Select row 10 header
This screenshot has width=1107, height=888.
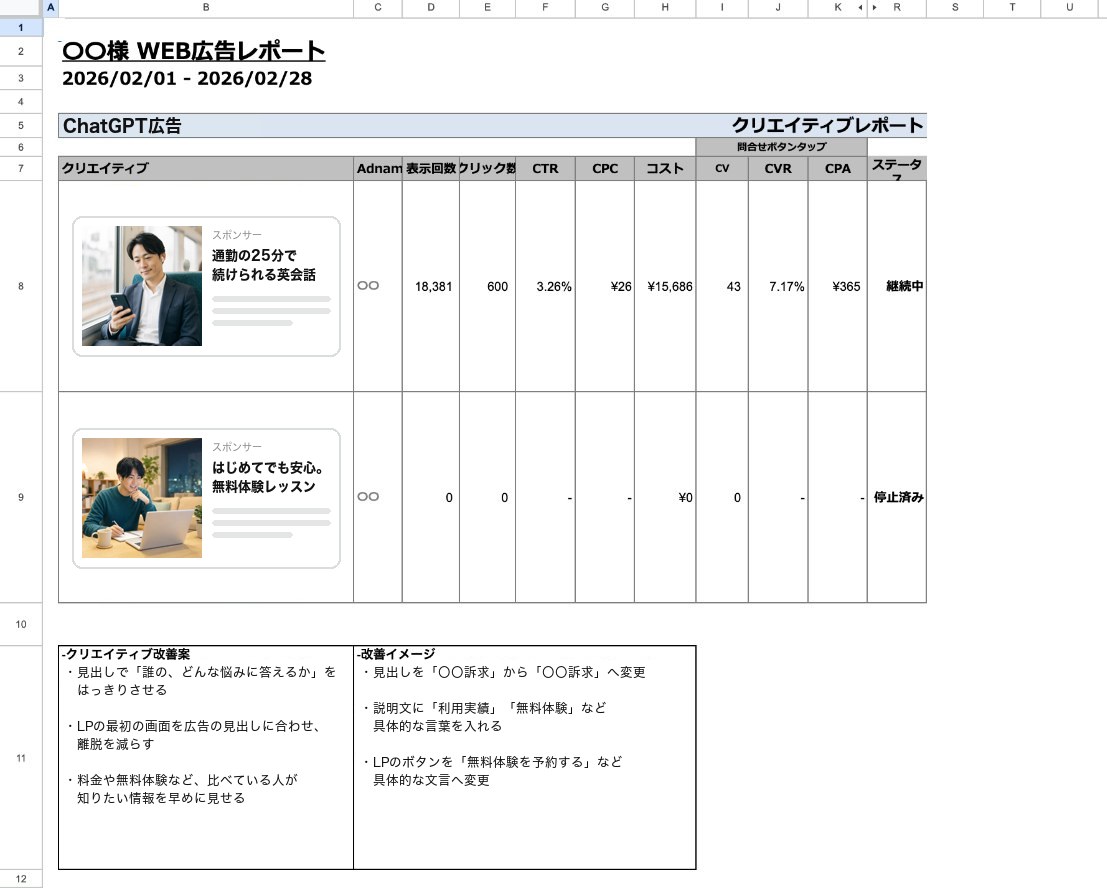coord(21,624)
